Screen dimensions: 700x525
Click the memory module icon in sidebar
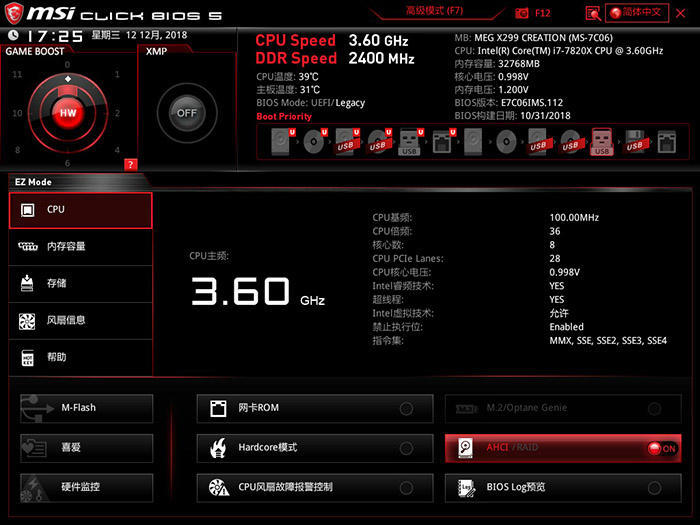pos(28,246)
